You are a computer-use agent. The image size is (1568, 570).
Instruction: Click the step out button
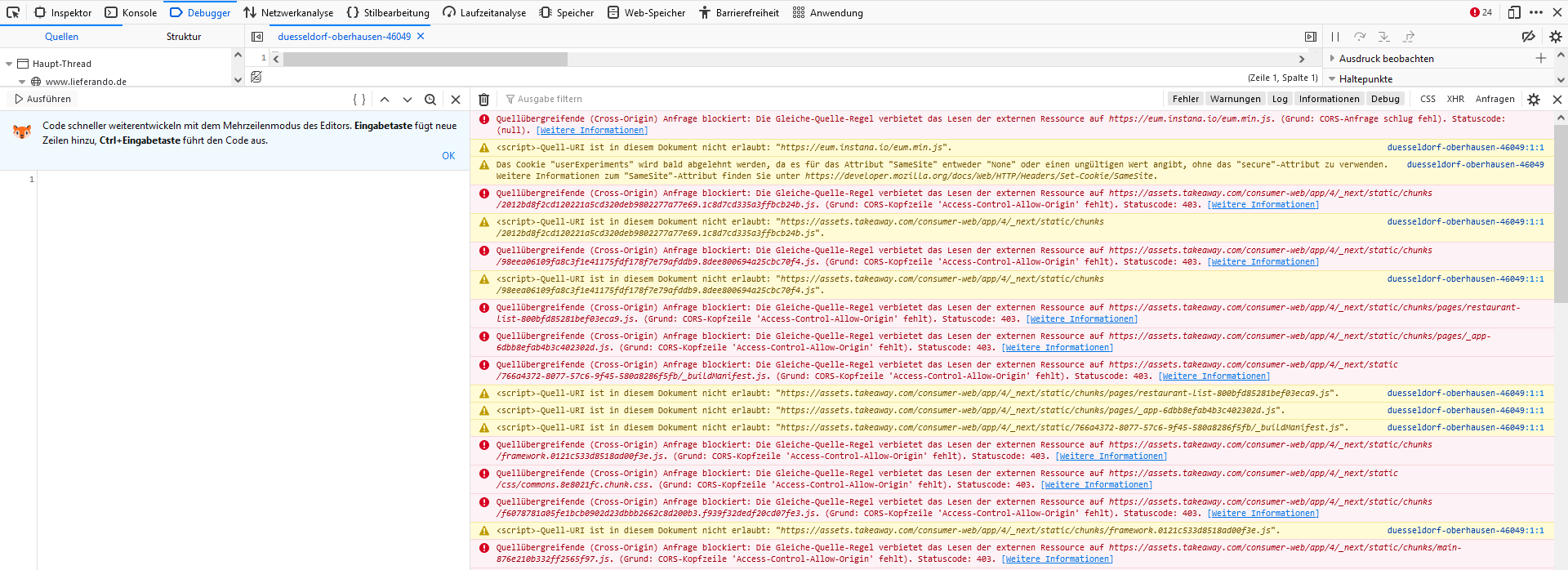(x=1409, y=37)
